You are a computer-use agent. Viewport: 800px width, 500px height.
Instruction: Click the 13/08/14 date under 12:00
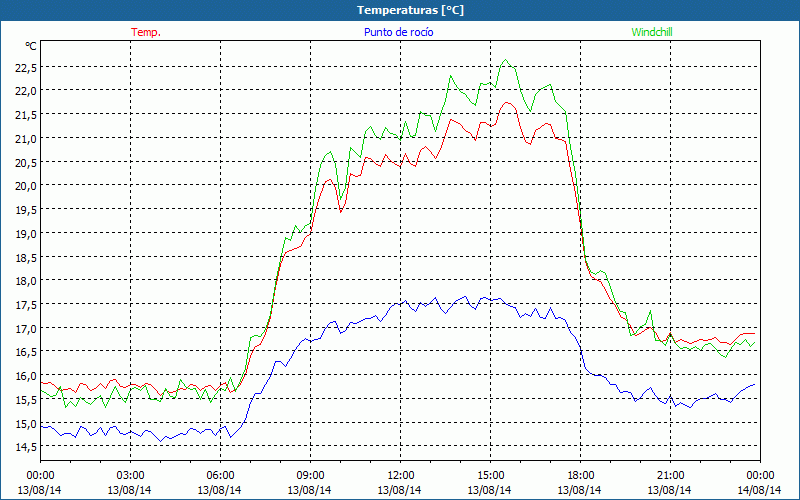click(x=399, y=490)
